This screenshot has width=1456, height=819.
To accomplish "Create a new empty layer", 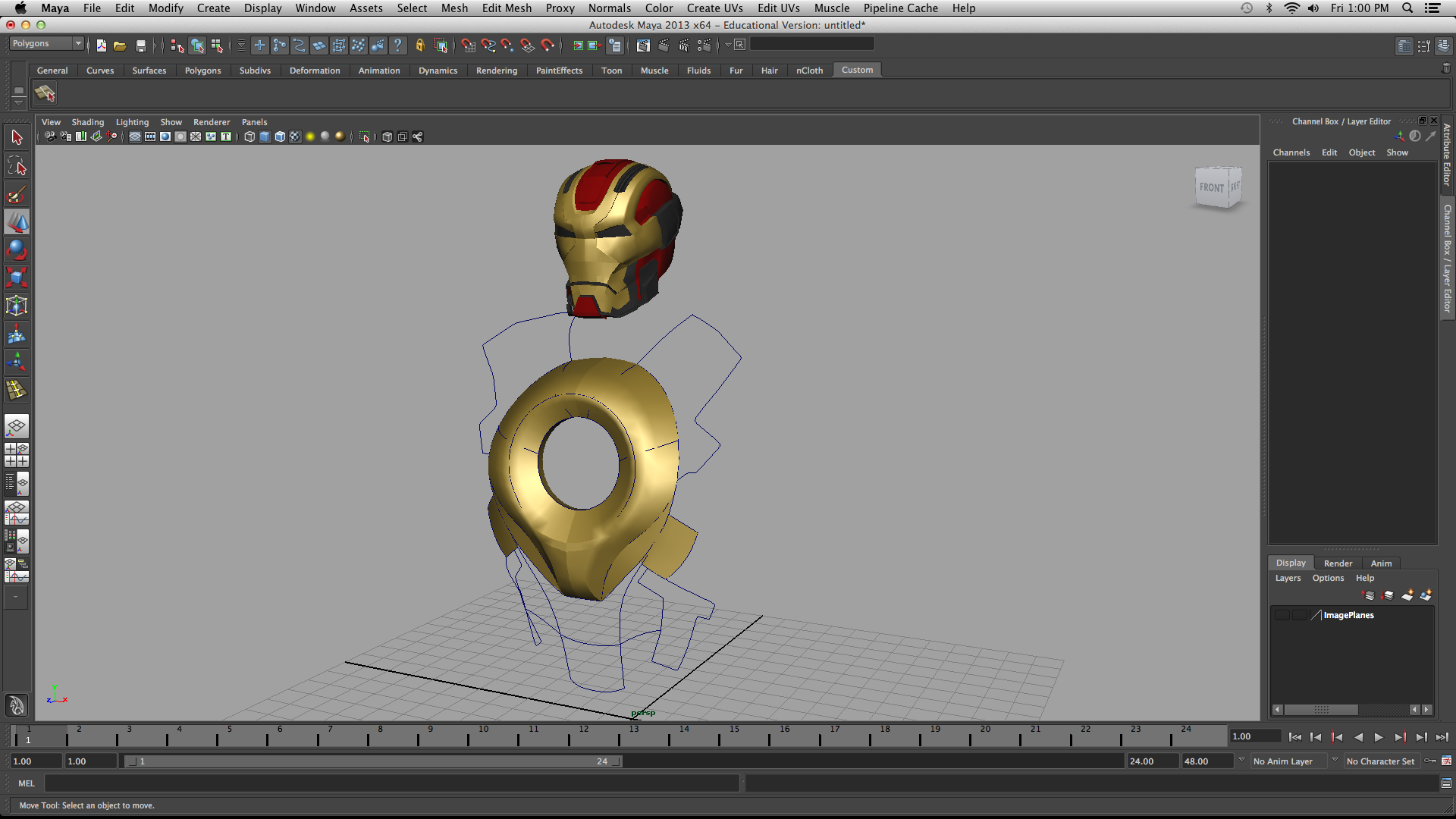I will 1407,595.
